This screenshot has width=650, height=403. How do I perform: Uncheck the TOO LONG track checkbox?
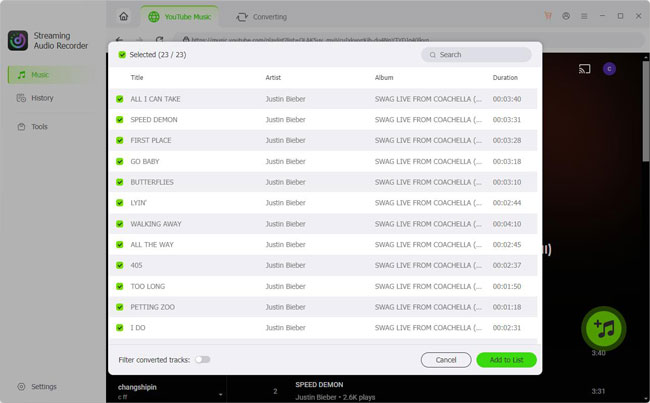[x=120, y=286]
